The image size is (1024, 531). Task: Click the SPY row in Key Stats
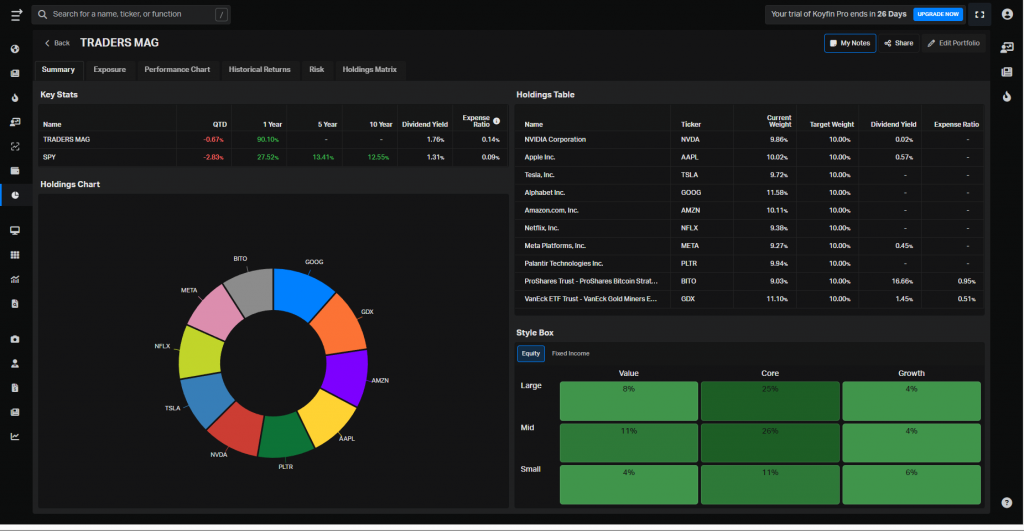(272, 157)
